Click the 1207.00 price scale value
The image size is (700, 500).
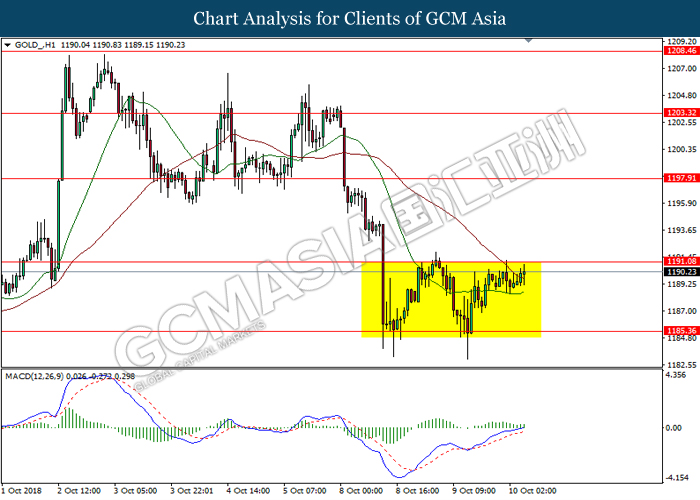[682, 68]
